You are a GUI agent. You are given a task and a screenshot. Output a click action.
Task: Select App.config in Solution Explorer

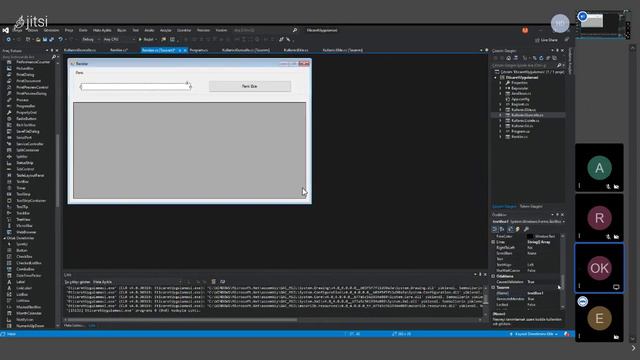pos(520,99)
